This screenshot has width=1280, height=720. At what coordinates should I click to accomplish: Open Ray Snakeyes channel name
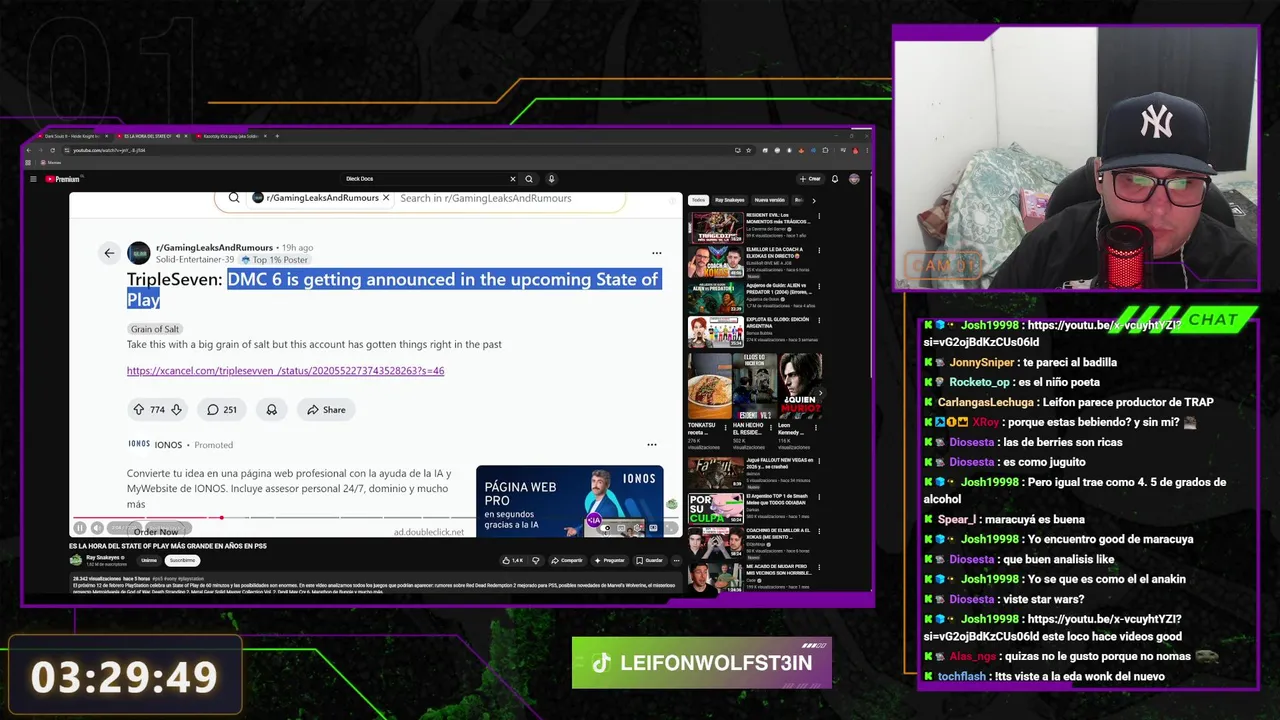click(103, 557)
